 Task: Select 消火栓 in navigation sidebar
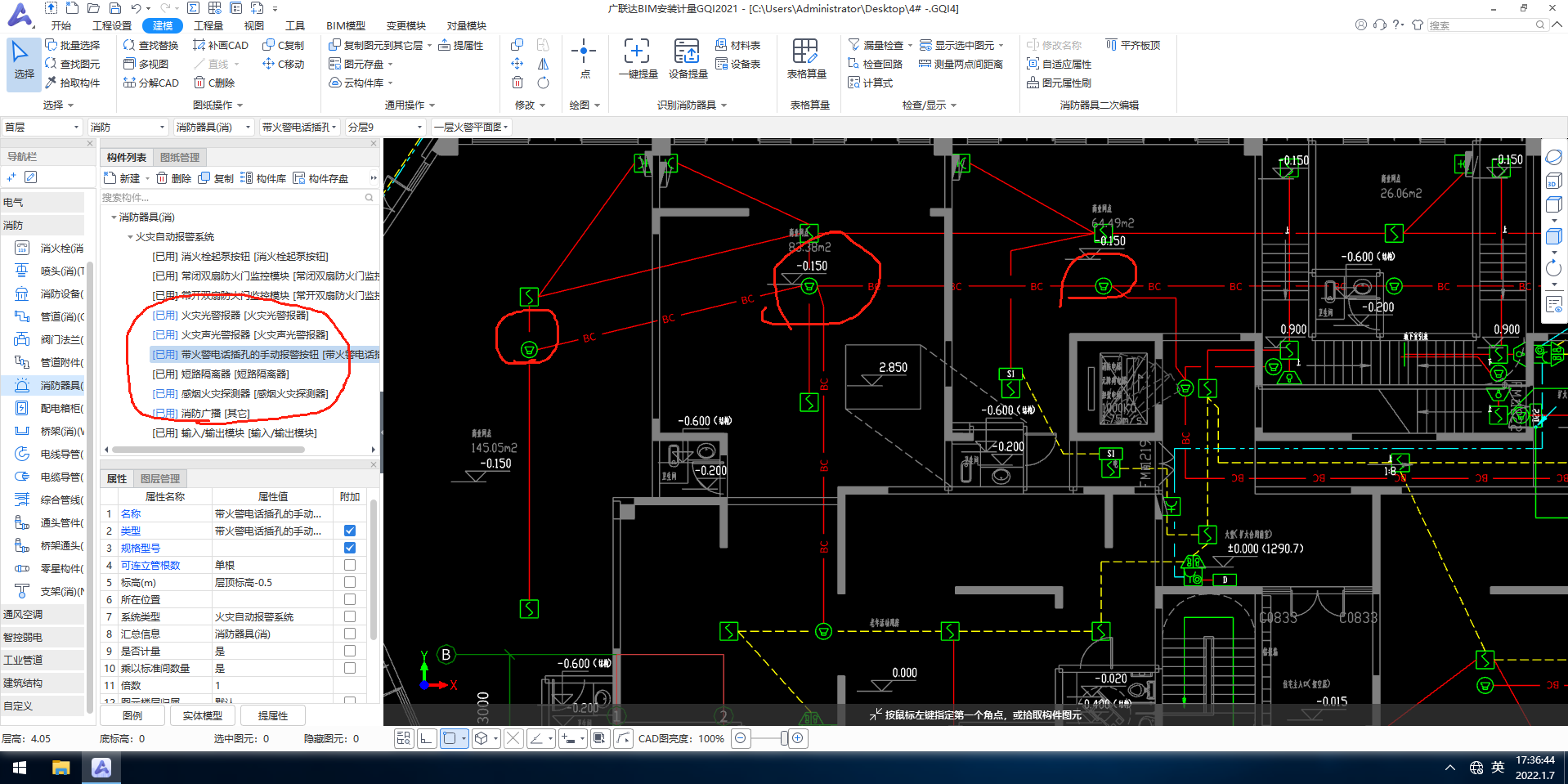pyautogui.click(x=49, y=248)
